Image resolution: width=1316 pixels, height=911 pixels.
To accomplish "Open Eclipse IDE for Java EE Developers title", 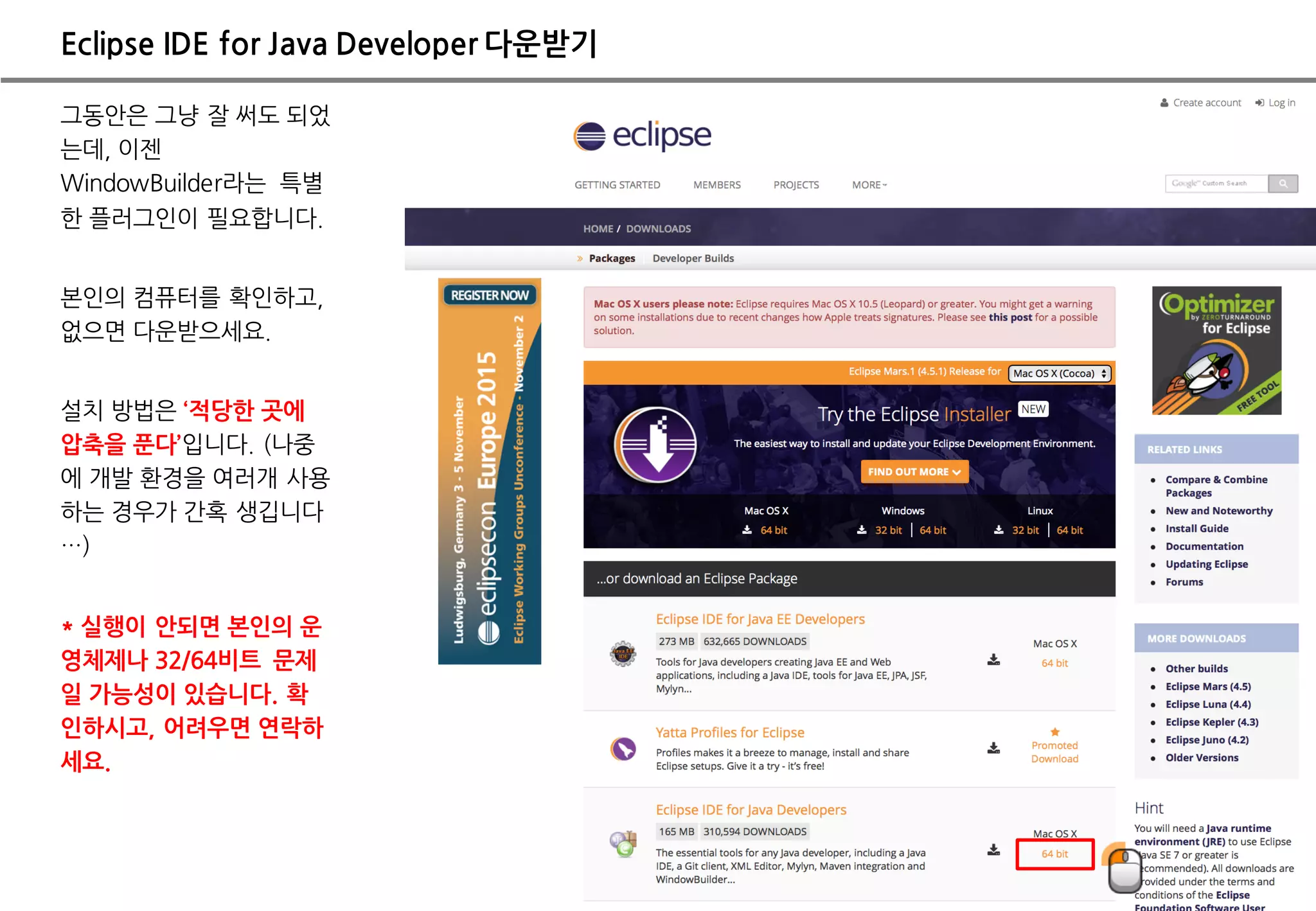I will click(760, 619).
